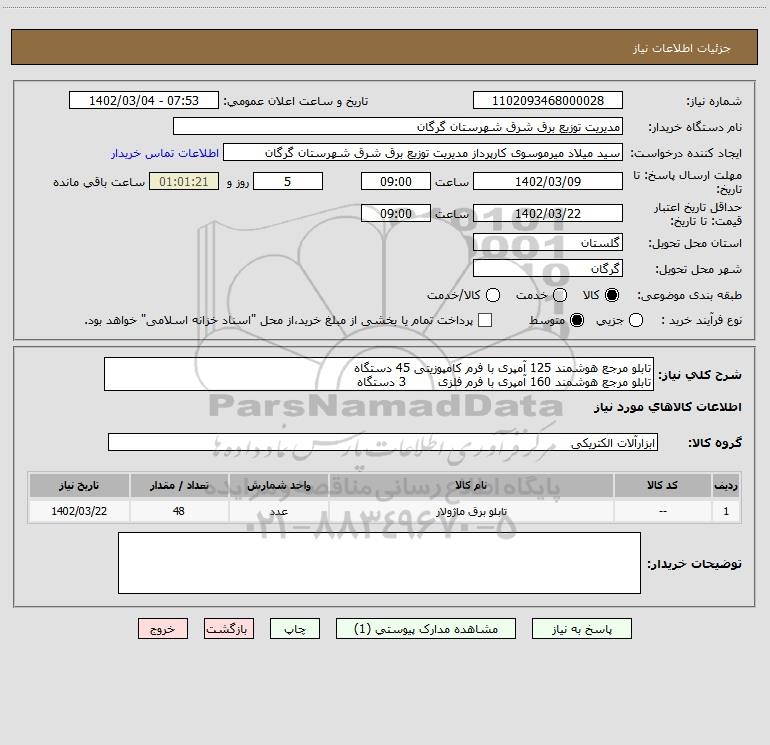
Task: Click the unit cell عدد
Action: tap(278, 511)
